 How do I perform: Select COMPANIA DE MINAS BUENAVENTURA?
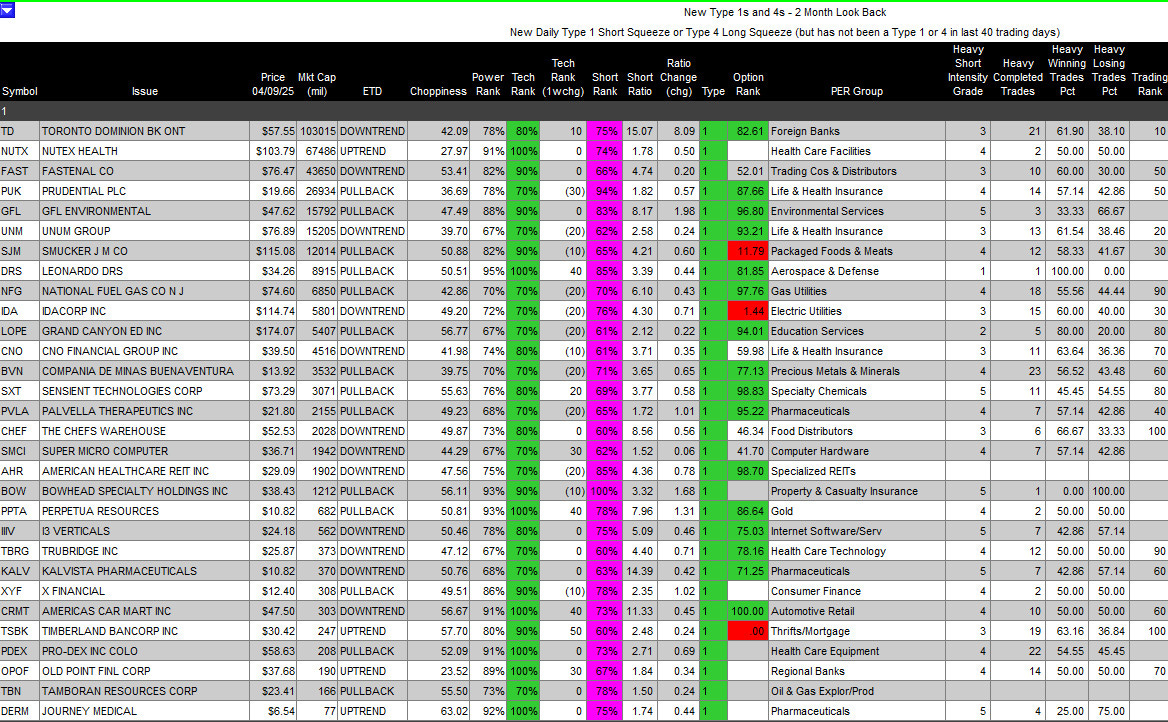(x=138, y=371)
